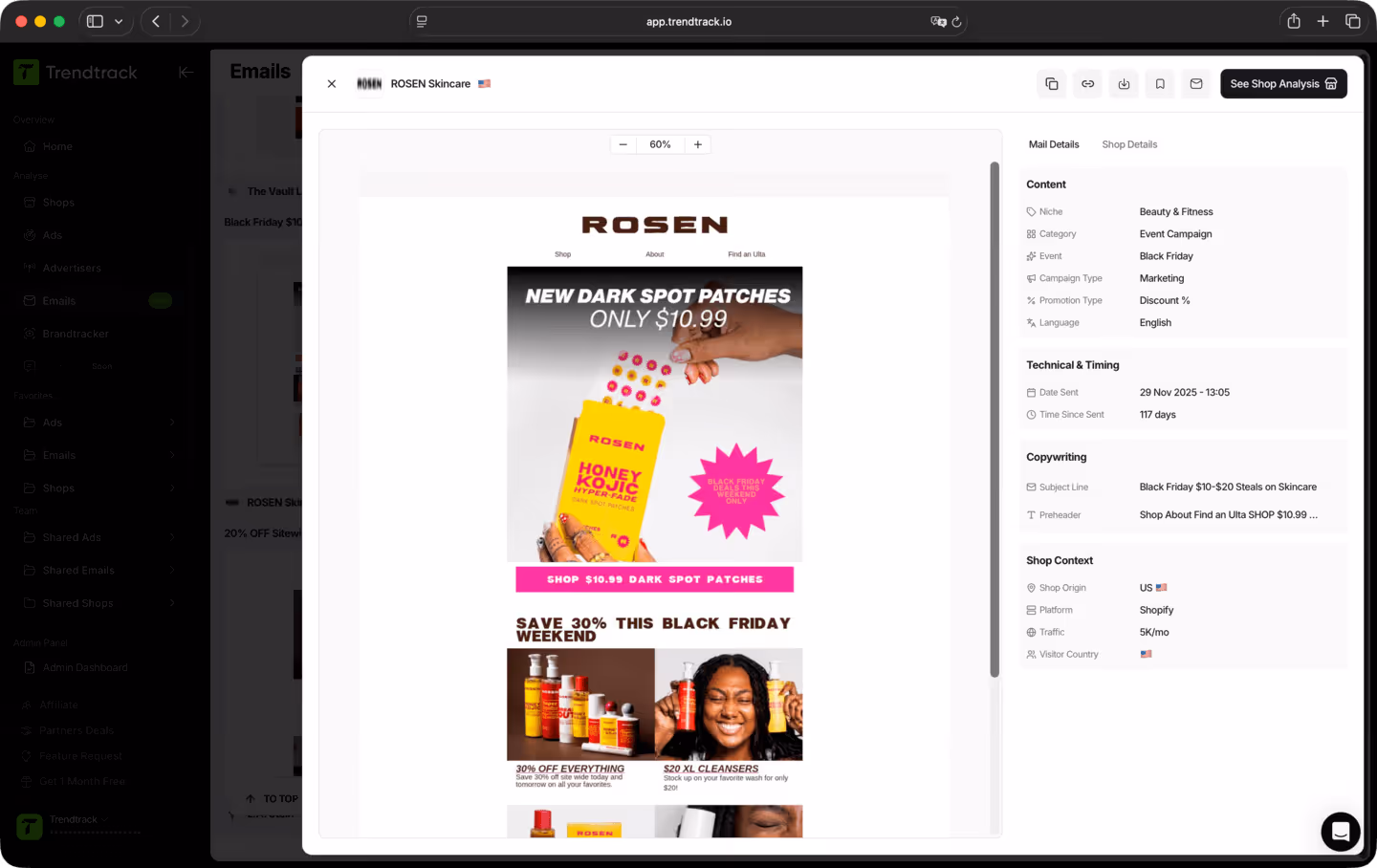Click Get 1 Month Free in the sidebar
The image size is (1377, 868).
coord(82,781)
